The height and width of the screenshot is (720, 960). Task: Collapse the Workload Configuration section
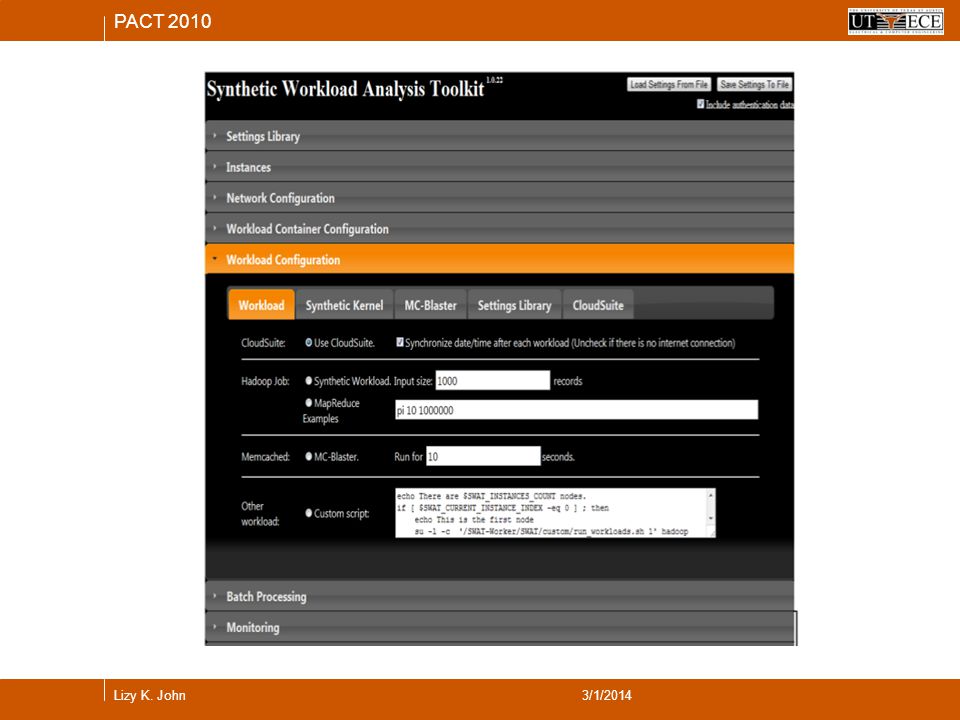coord(500,259)
